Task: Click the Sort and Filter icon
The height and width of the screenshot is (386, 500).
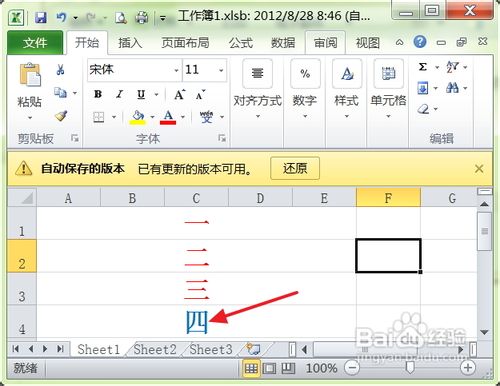Action: (x=453, y=67)
